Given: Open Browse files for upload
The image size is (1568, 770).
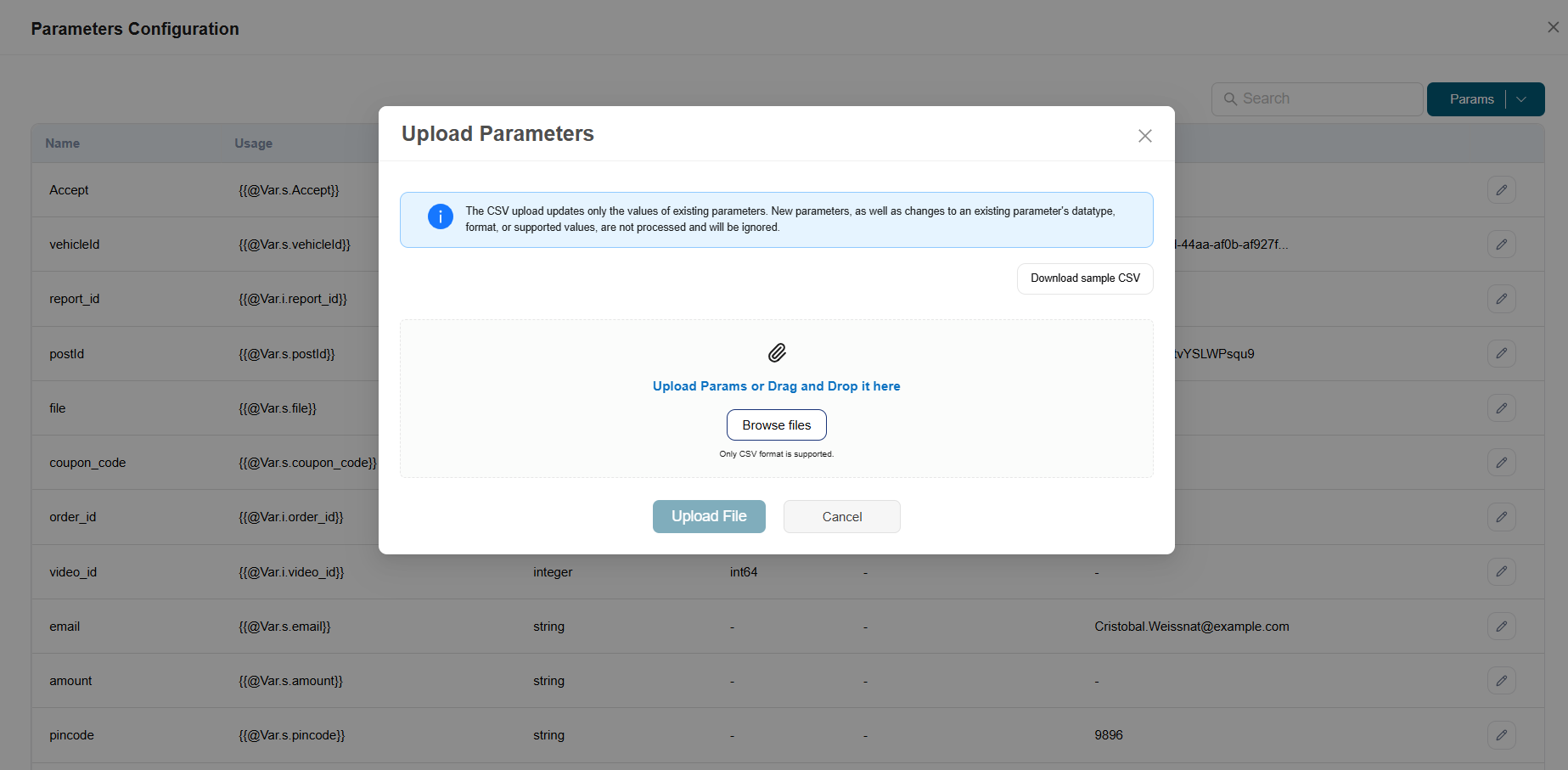Looking at the screenshot, I should click(x=776, y=424).
